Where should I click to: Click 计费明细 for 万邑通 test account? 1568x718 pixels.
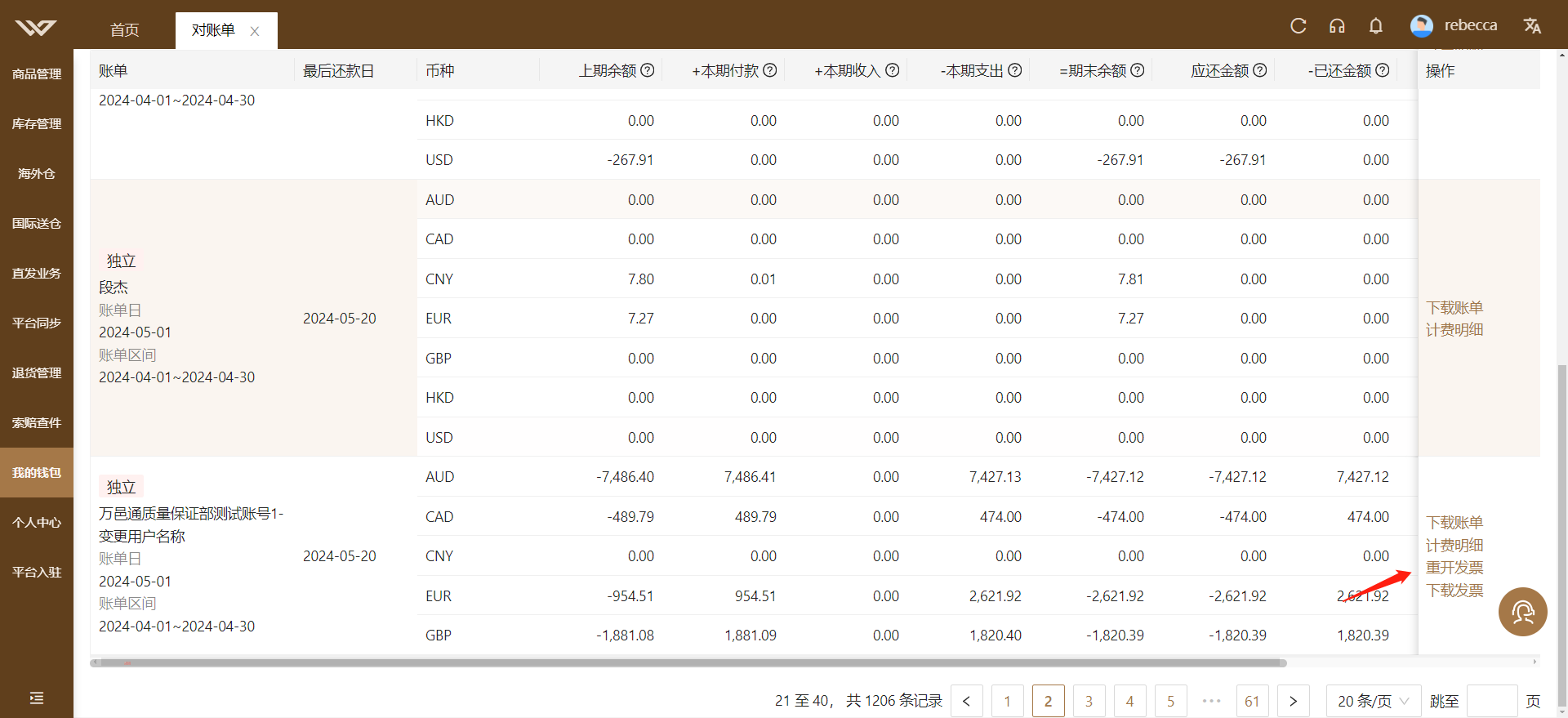(x=1454, y=545)
